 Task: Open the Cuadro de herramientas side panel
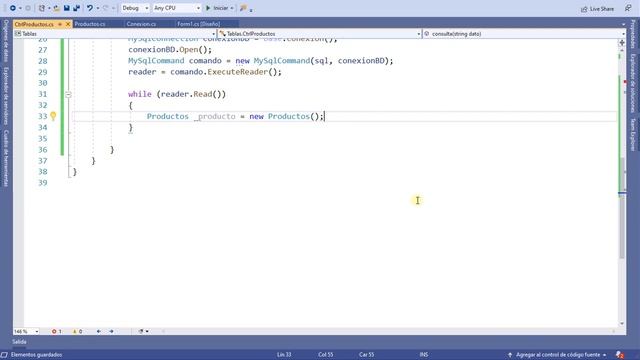pos(6,158)
